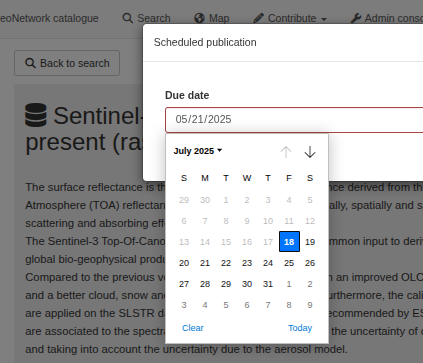The width and height of the screenshot is (423, 363).
Task: Click magnifier icon in Back to search
Action: [30, 63]
